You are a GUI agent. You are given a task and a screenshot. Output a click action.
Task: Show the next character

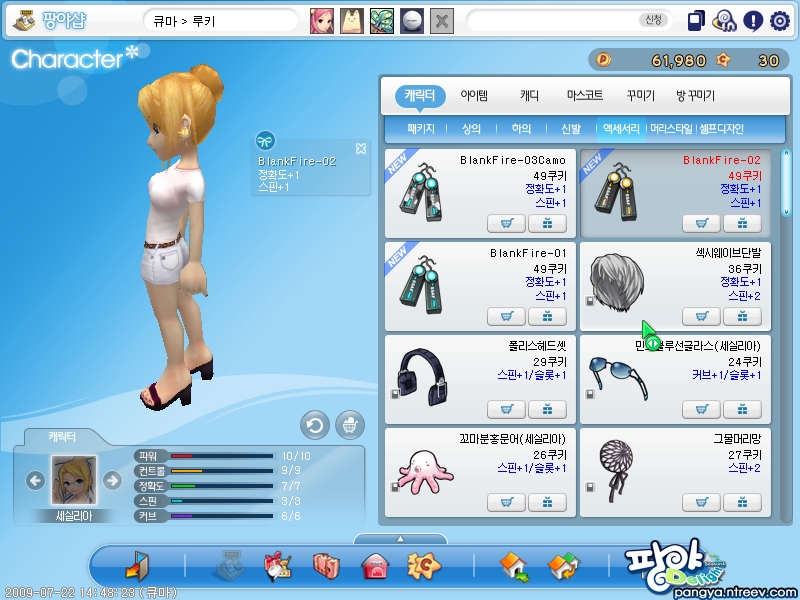(x=112, y=480)
